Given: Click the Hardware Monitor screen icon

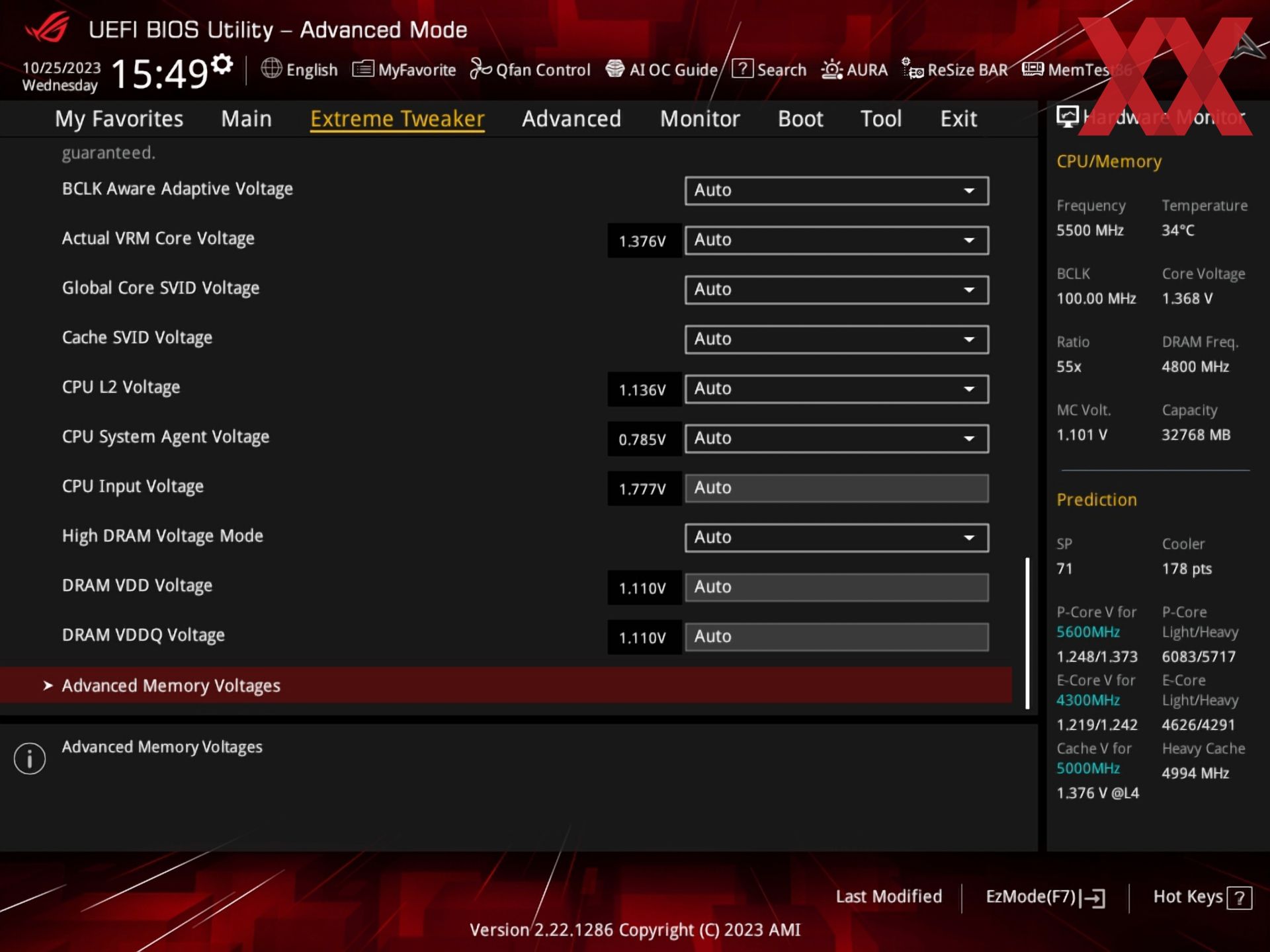Looking at the screenshot, I should point(1067,117).
